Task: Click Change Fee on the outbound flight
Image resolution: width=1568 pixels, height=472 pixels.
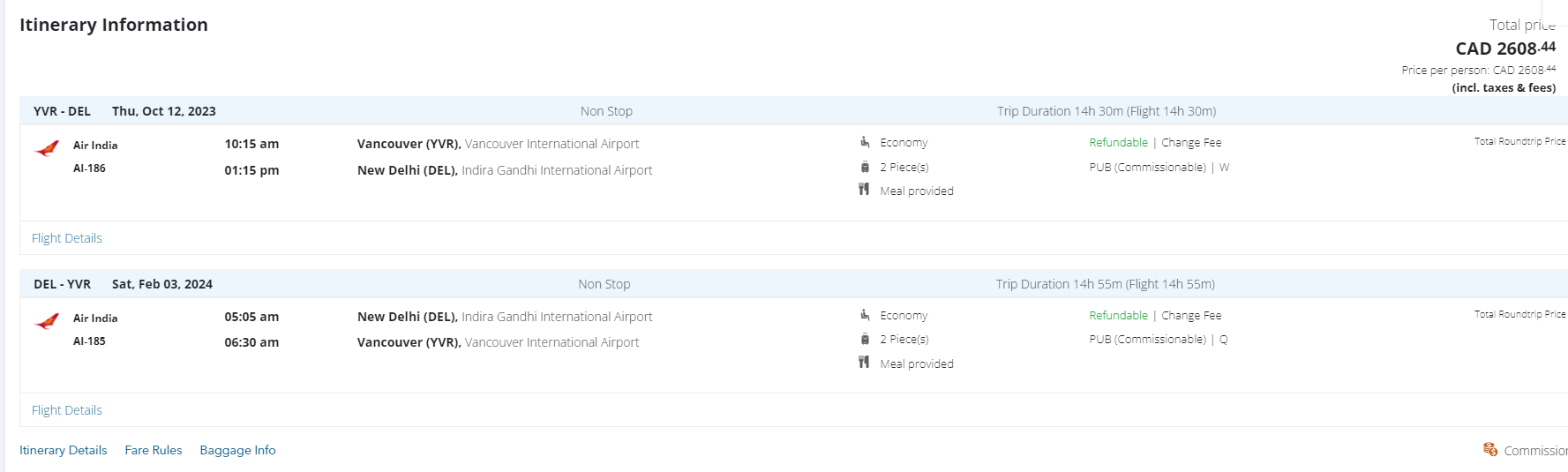Action: 1191,142
